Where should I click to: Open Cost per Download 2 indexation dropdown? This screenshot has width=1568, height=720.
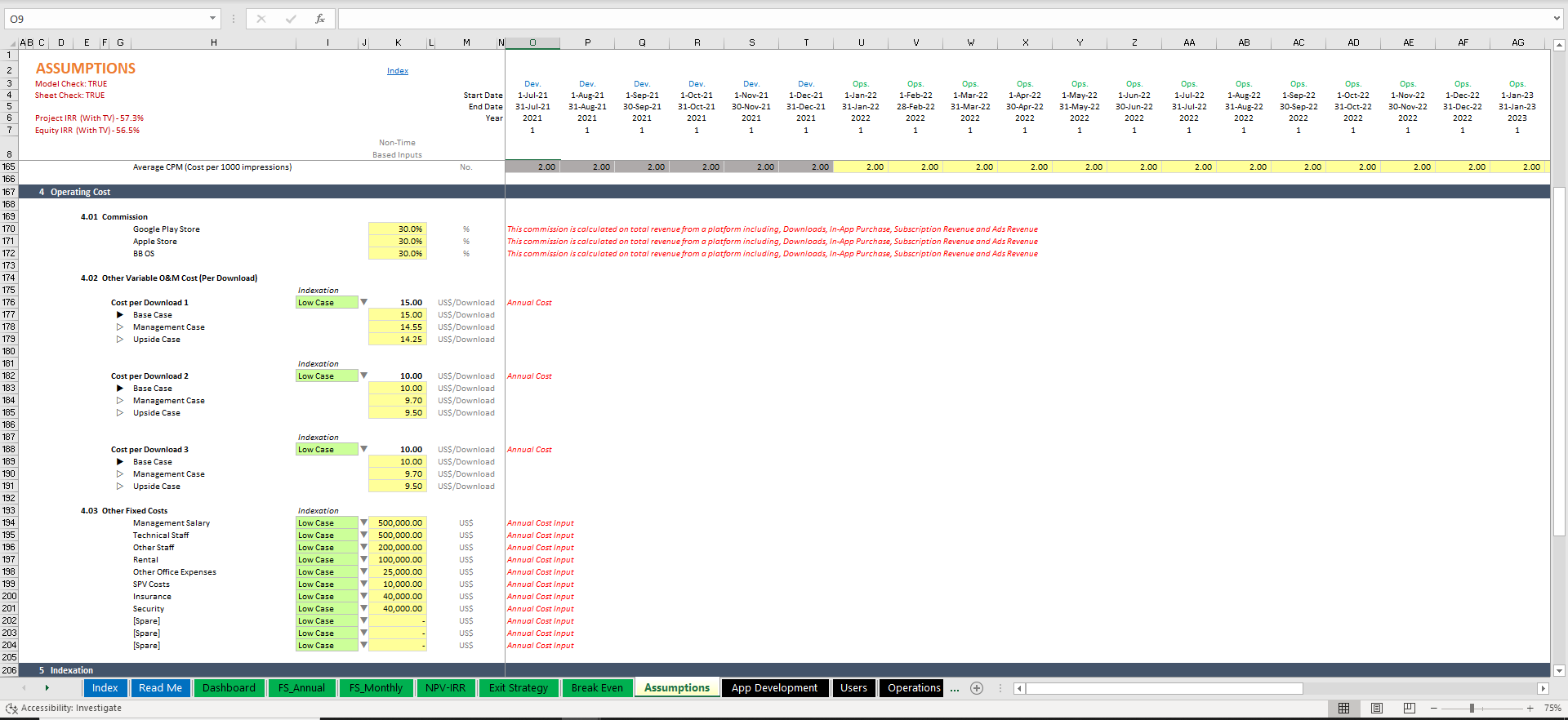pos(364,376)
